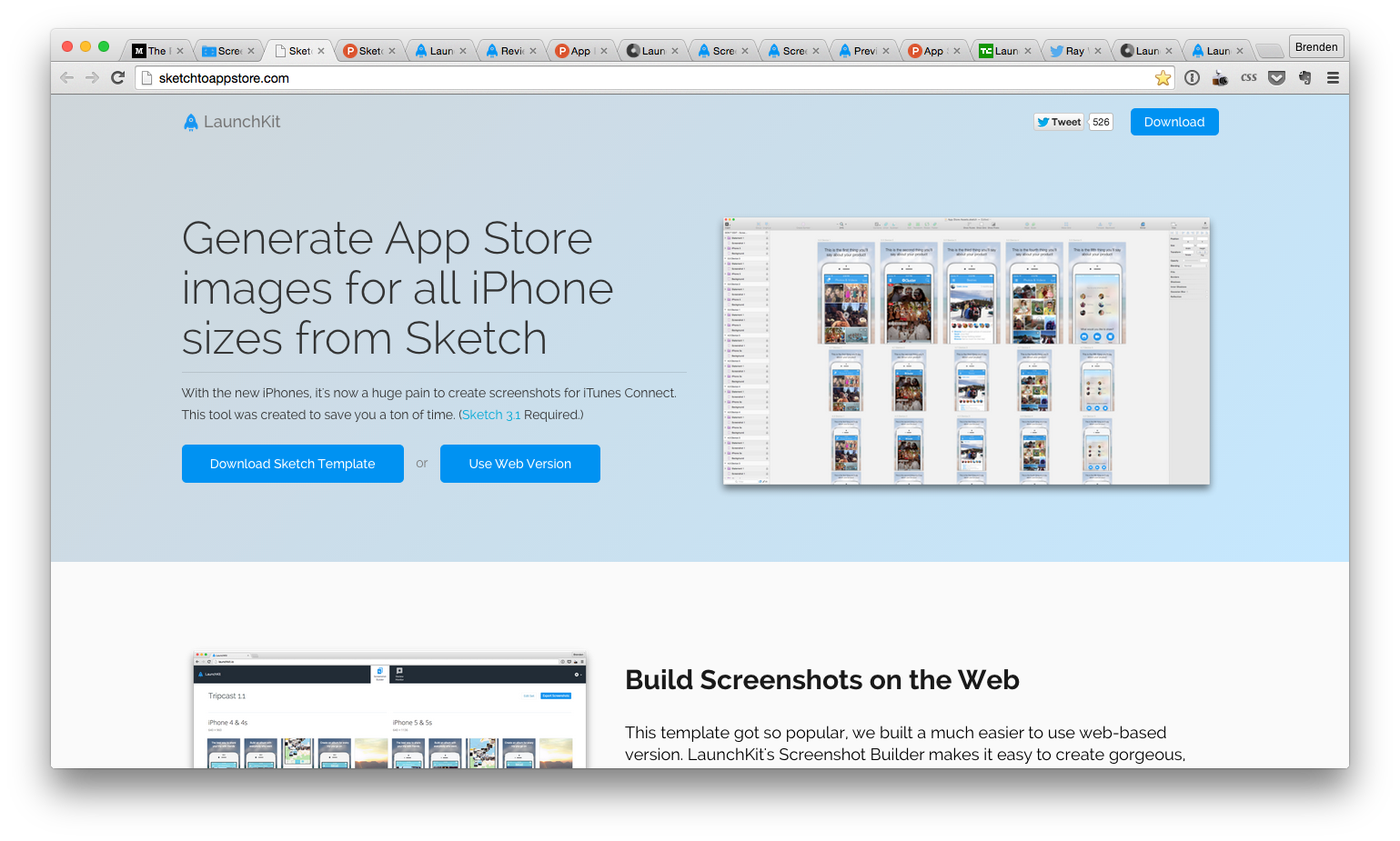Click the Tweet button
This screenshot has height=841, width=1400.
(1059, 122)
